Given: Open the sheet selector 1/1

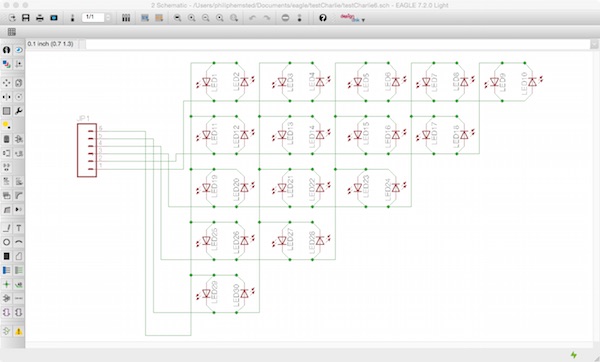Looking at the screenshot, I should (96, 18).
